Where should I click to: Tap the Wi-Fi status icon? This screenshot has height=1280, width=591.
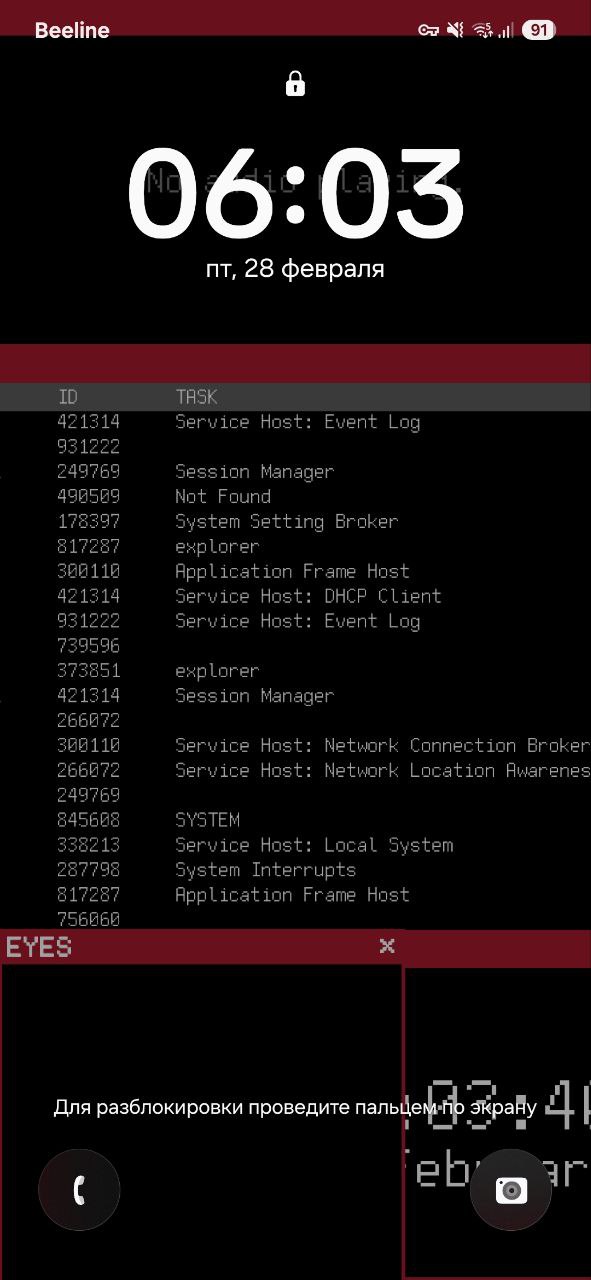482,30
